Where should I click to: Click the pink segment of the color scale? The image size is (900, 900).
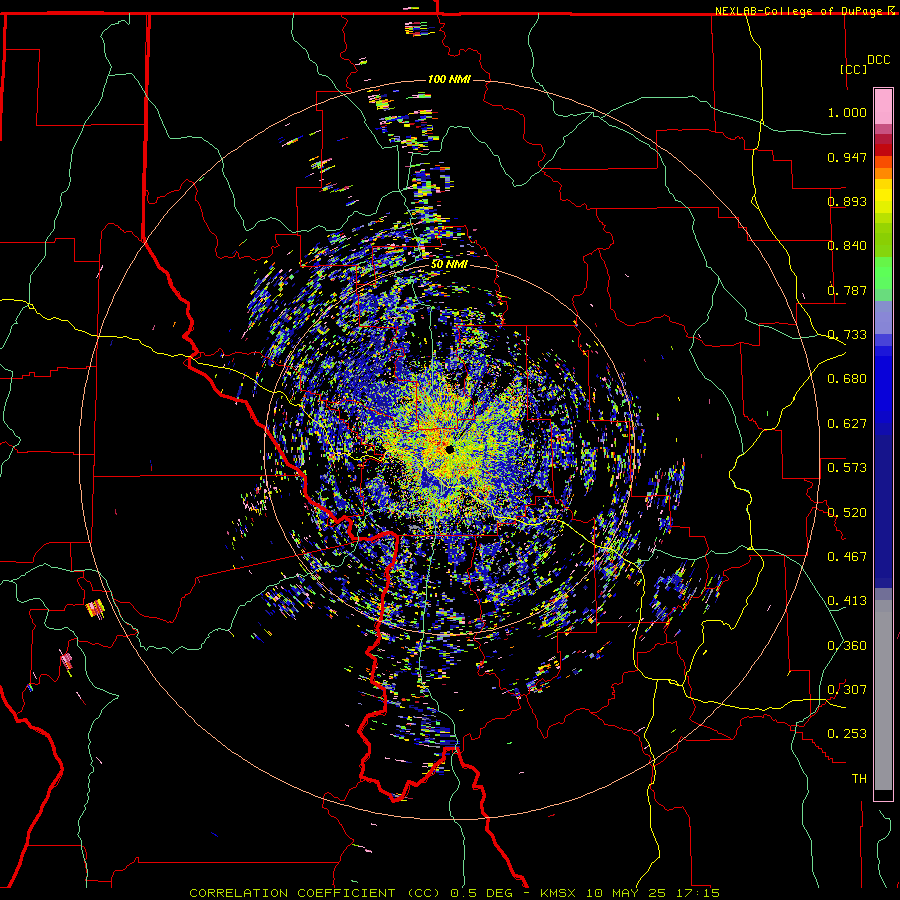point(883,106)
